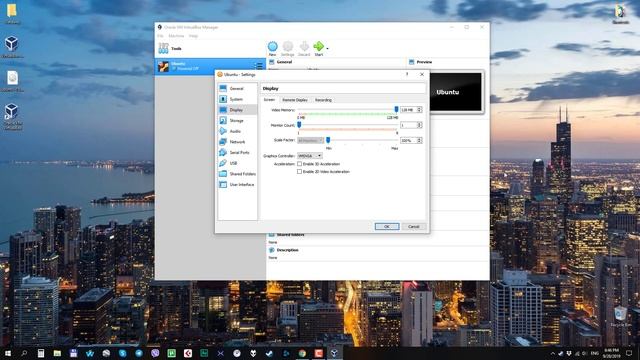Enable 2D Video Acceleration checkbox
Viewport: 640px width, 360px height.
click(x=300, y=172)
